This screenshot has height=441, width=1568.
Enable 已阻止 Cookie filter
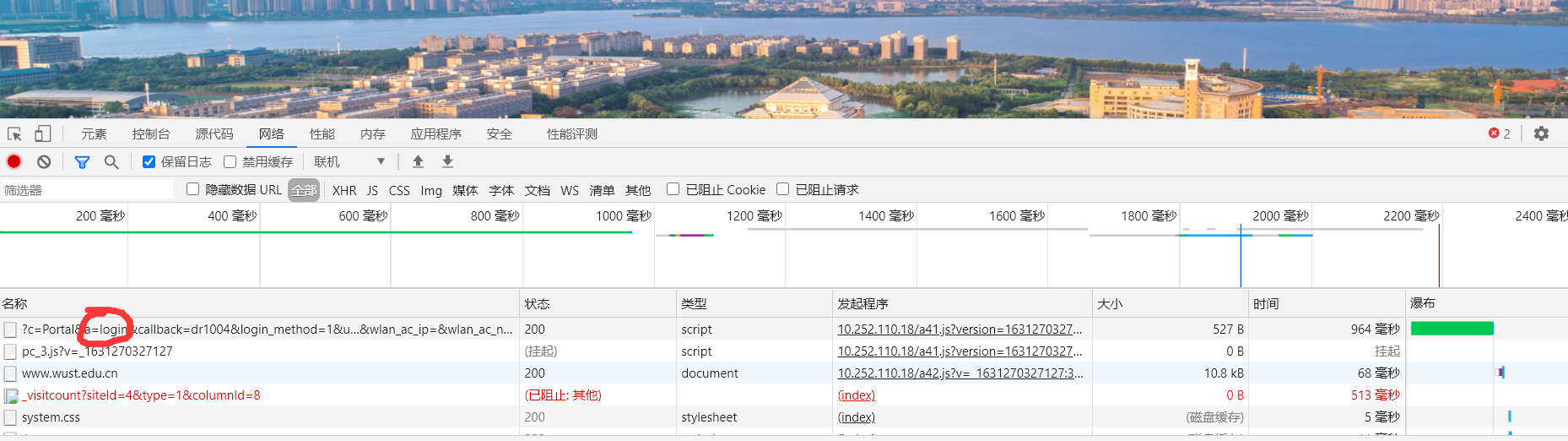coord(673,189)
